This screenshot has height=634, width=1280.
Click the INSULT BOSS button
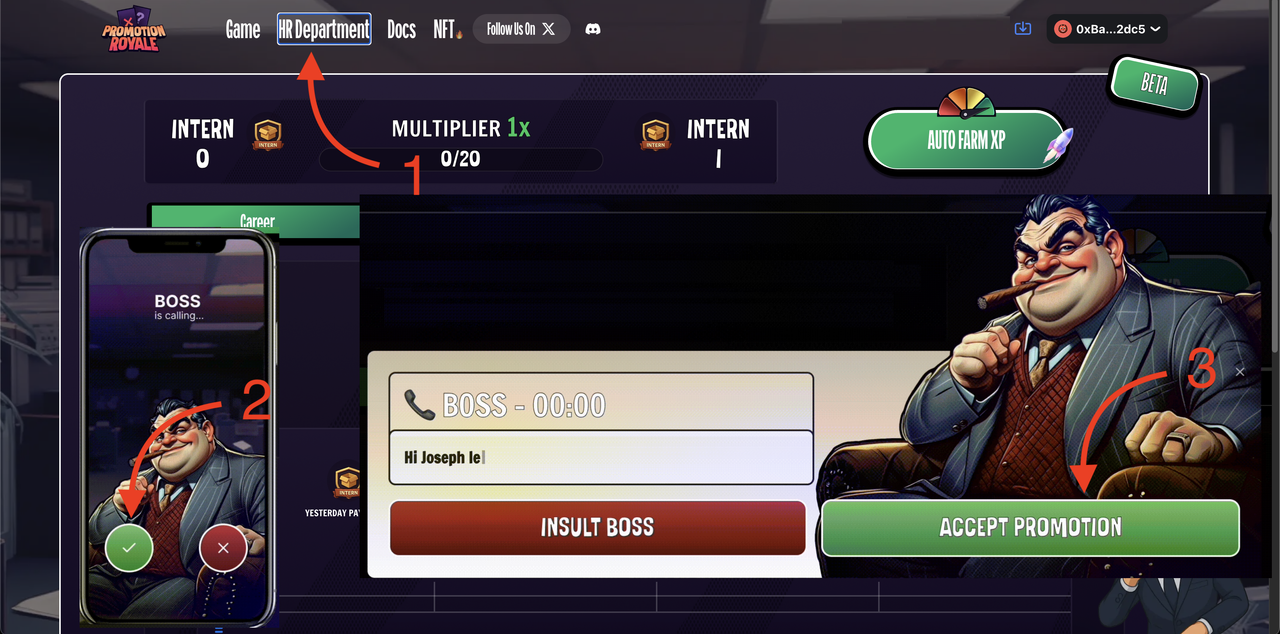(597, 527)
